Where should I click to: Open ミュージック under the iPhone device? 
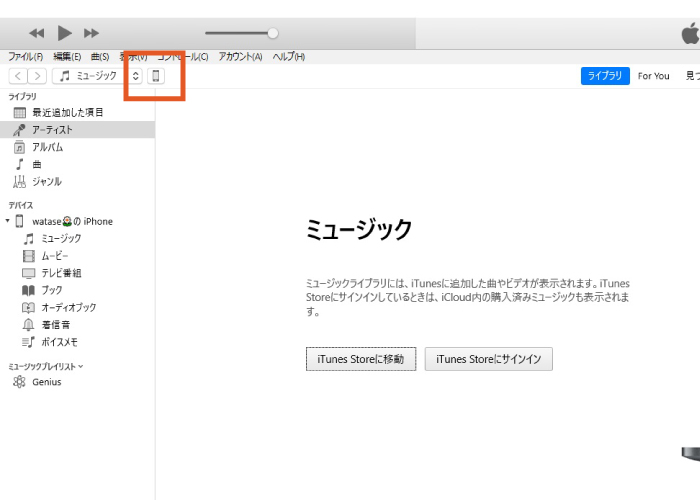[61, 239]
